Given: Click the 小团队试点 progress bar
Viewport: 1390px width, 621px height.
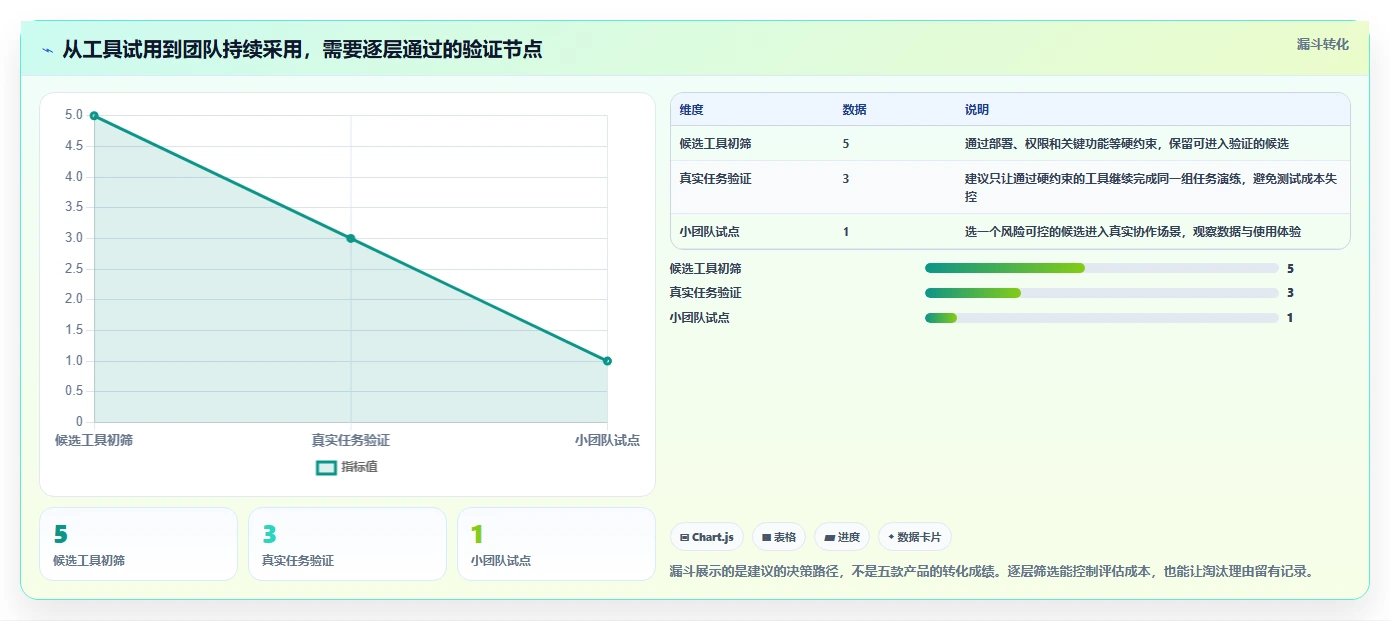Looking at the screenshot, I should tap(1102, 318).
